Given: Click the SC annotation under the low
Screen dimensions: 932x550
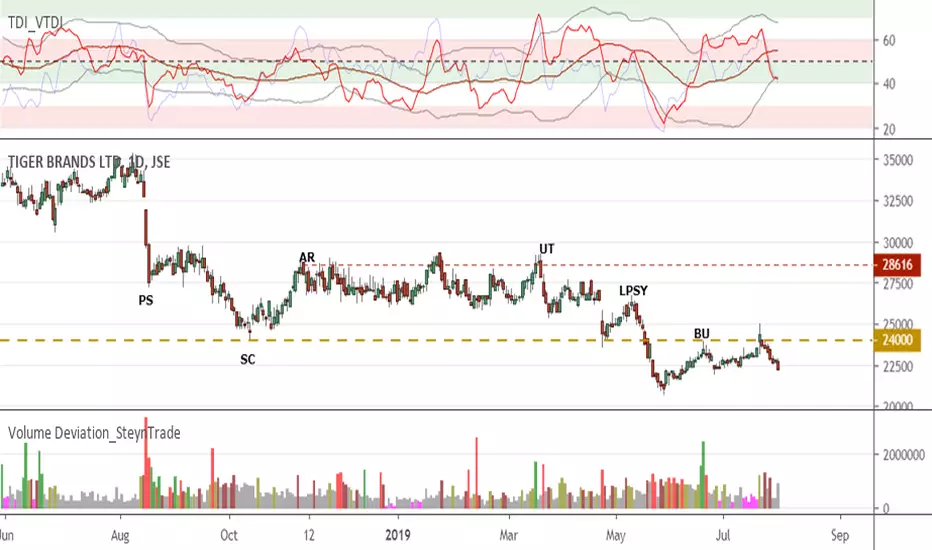Looking at the screenshot, I should (248, 359).
